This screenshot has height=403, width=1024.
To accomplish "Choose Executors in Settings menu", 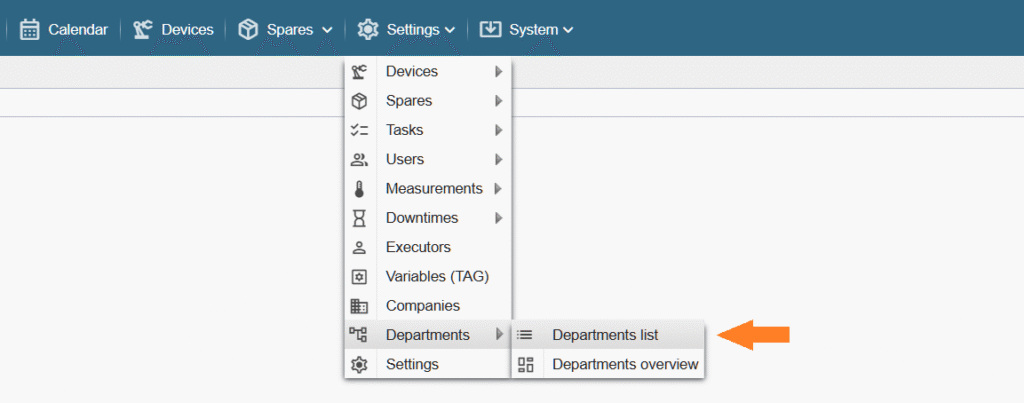I will pos(418,247).
